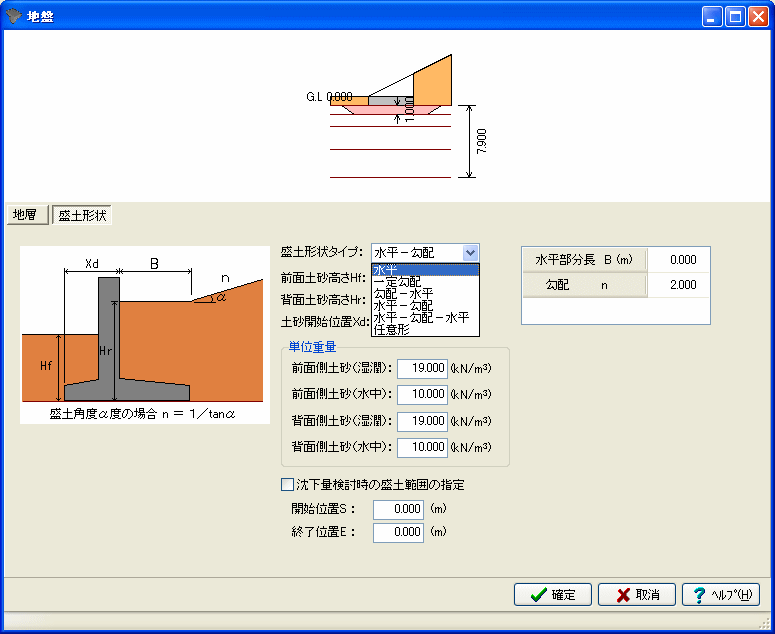Choose 水平－勾配 in the open list

click(x=426, y=305)
